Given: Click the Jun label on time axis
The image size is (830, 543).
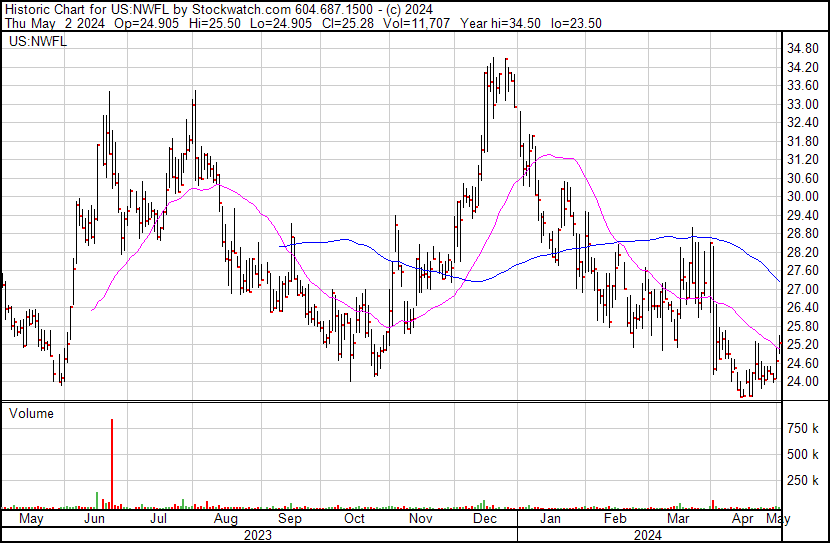Looking at the screenshot, I should pyautogui.click(x=95, y=520).
